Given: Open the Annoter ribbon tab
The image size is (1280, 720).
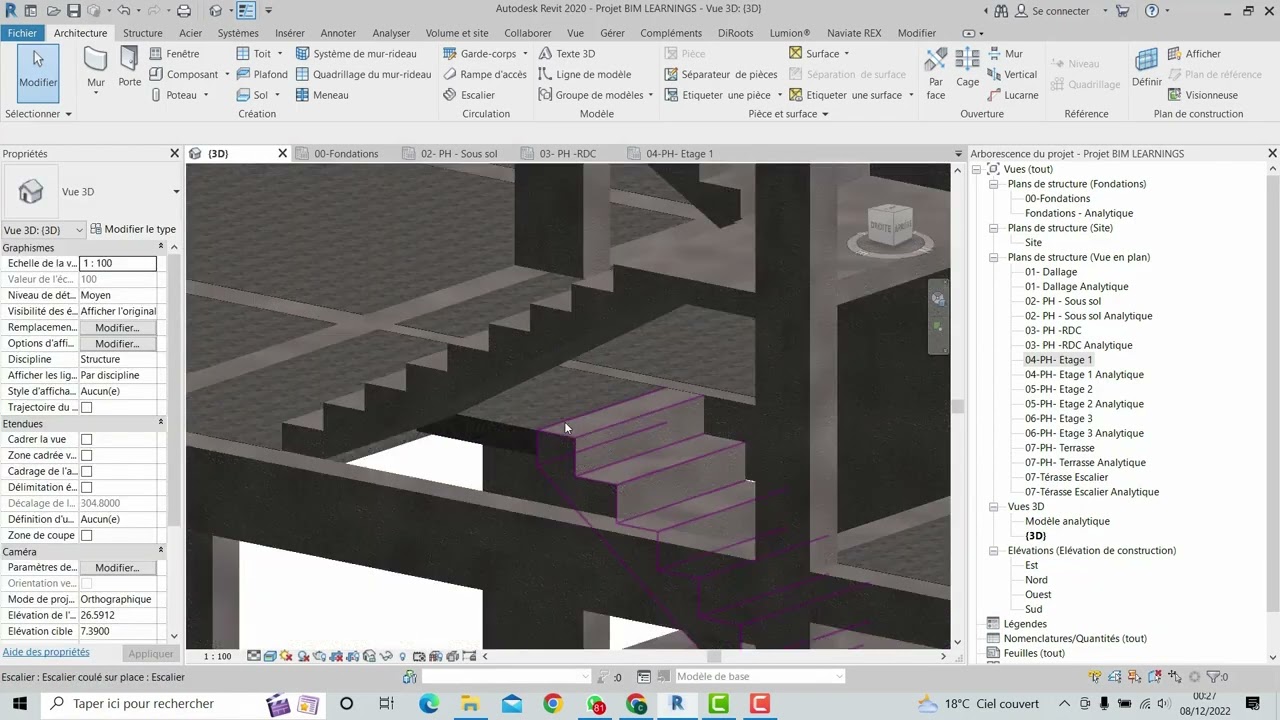Looking at the screenshot, I should [x=338, y=33].
